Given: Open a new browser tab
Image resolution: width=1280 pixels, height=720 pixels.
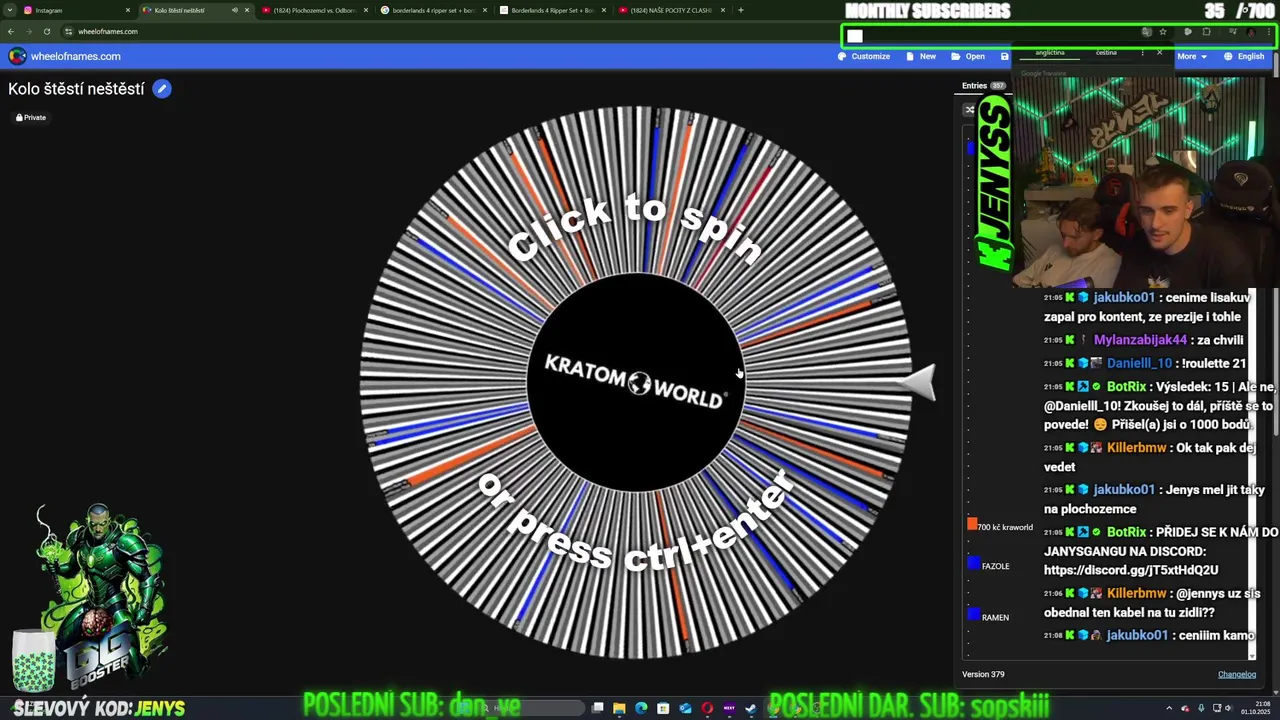Looking at the screenshot, I should point(740,10).
